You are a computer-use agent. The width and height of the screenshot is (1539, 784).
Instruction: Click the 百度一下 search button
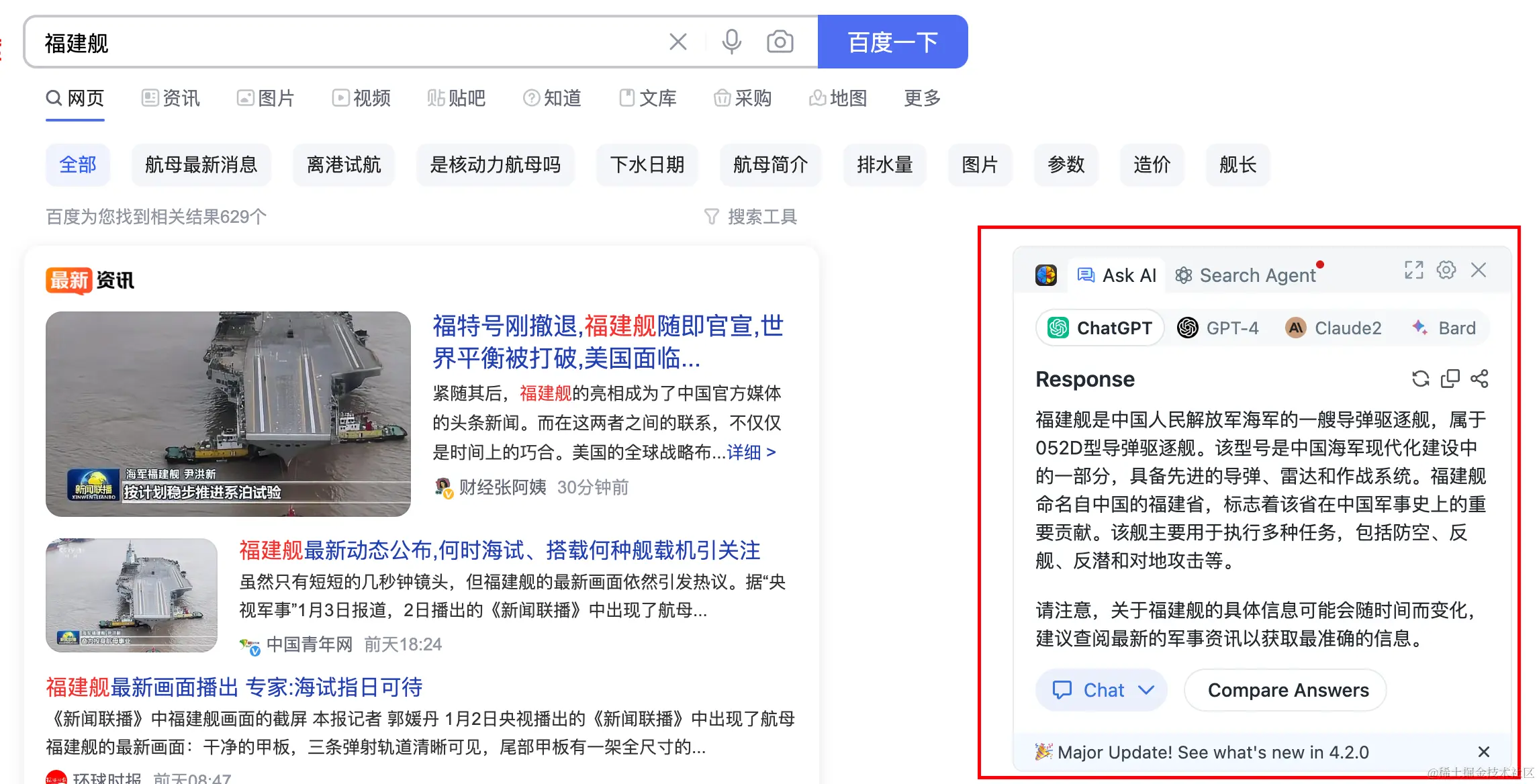click(892, 42)
